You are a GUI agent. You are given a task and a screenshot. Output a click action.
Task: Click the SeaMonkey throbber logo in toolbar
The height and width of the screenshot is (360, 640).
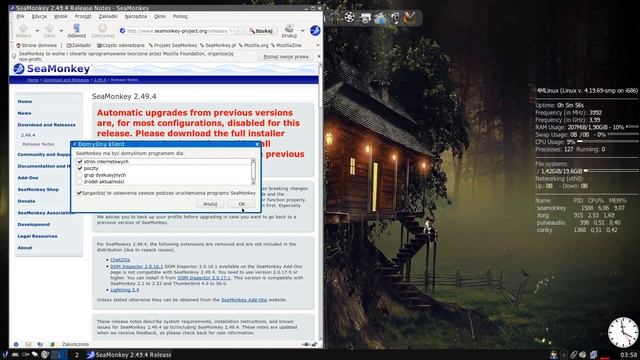point(315,30)
